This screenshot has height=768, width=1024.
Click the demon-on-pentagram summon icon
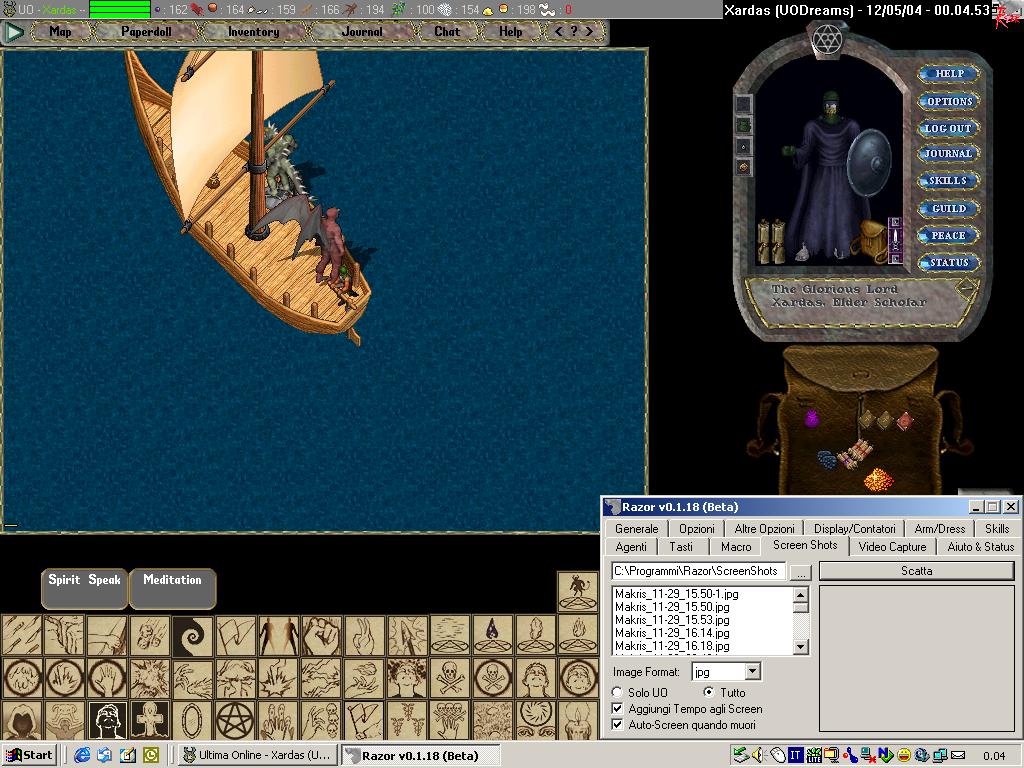577,592
